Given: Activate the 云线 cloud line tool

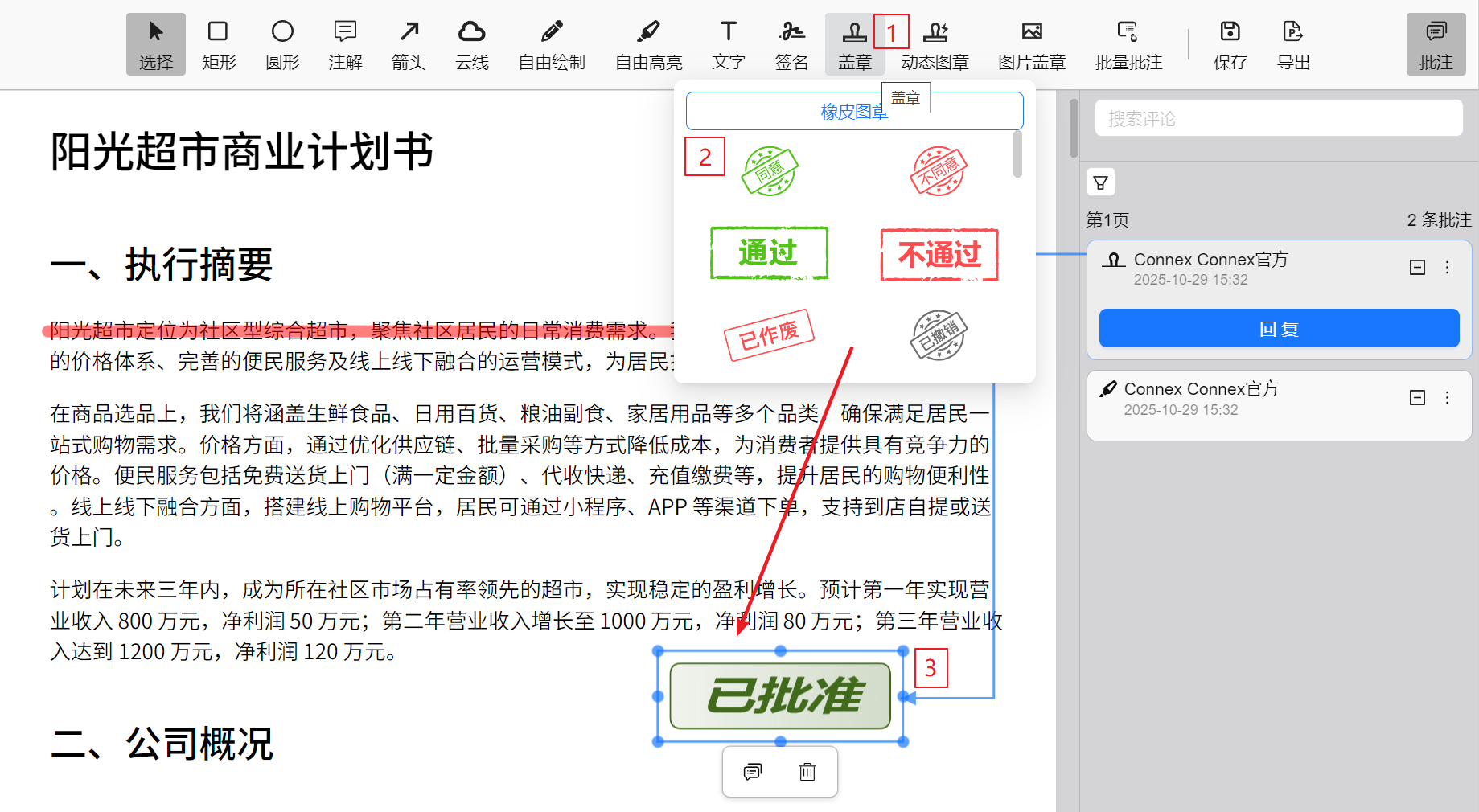Looking at the screenshot, I should 471,44.
